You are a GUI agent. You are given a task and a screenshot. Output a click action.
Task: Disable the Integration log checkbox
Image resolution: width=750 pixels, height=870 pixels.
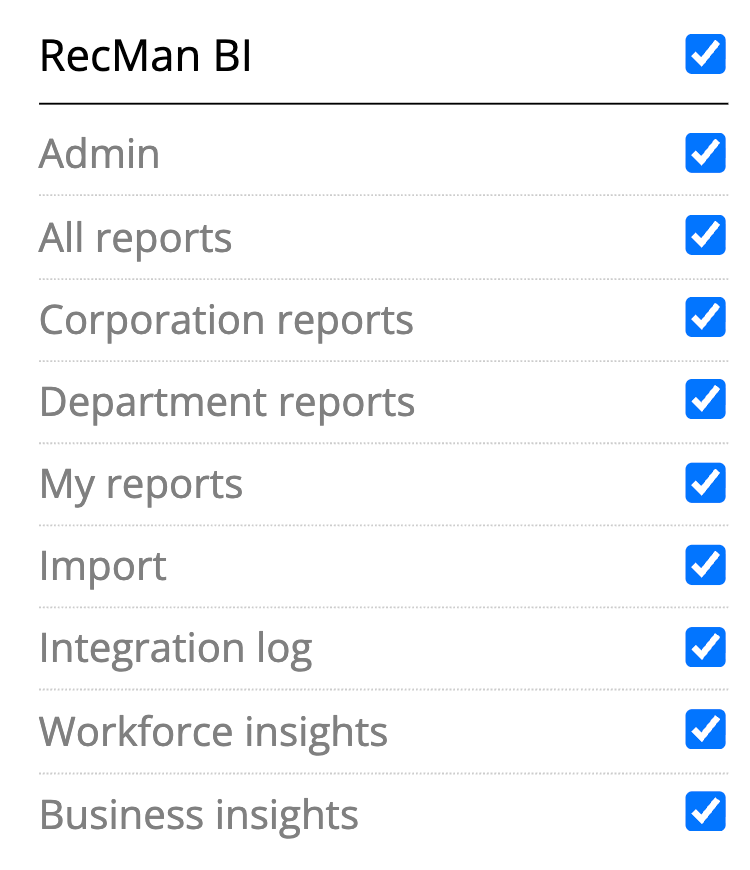tap(705, 646)
